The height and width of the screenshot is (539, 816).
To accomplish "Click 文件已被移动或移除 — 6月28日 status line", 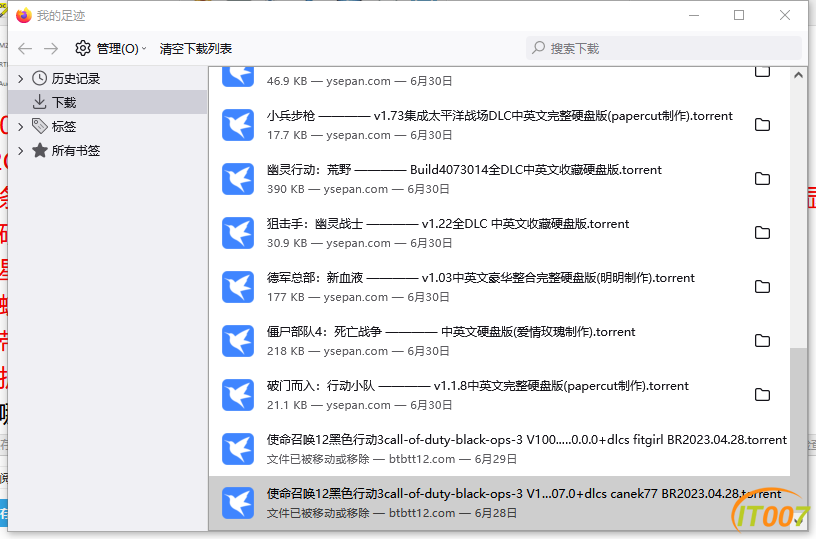I will [392, 514].
